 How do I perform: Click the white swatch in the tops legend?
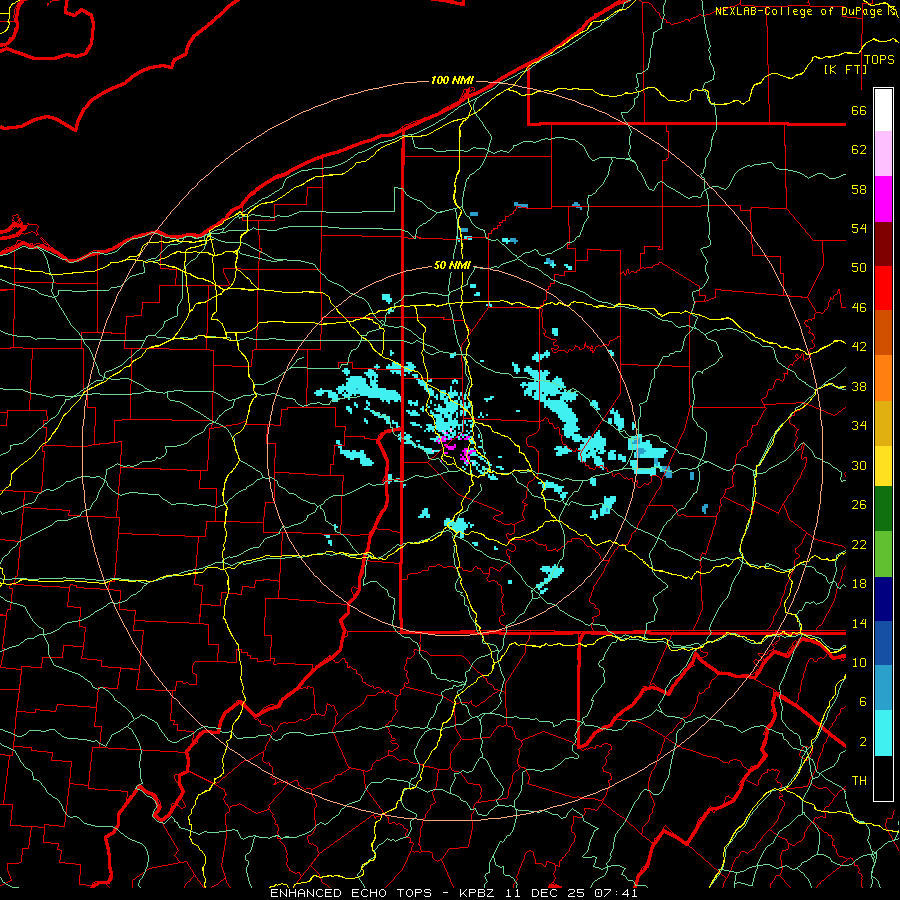point(883,110)
